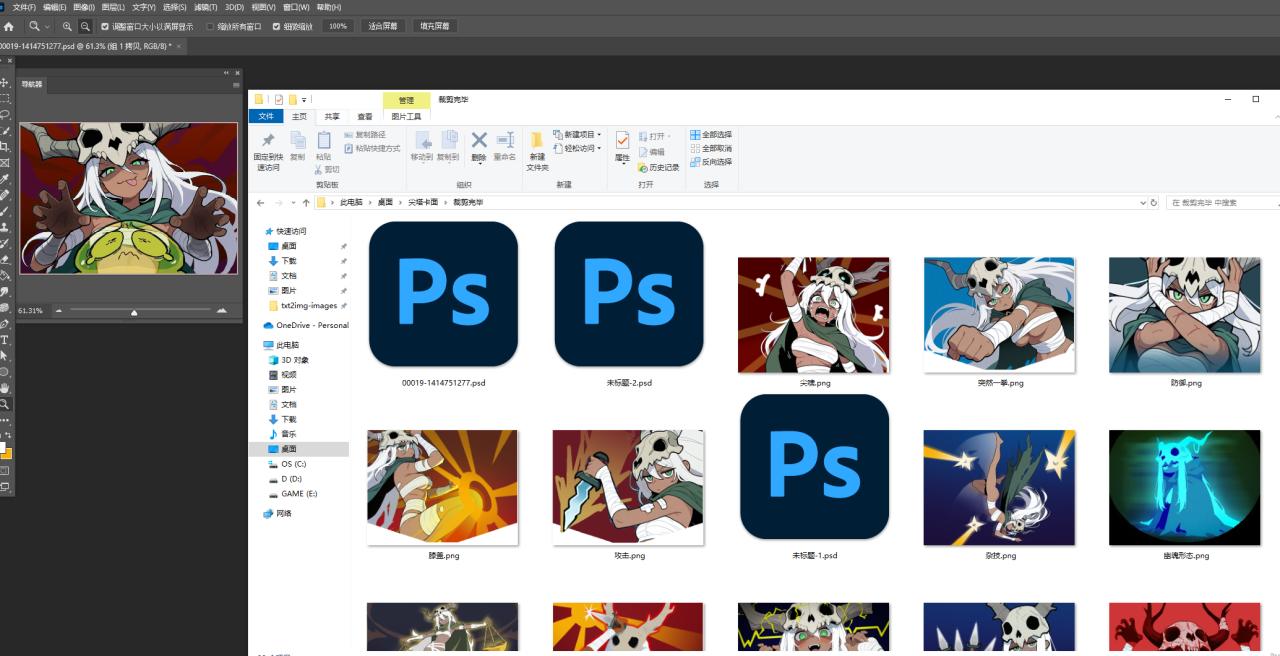1280x656 pixels.
Task: Collapse Navigator panel double-arrow
Action: pyautogui.click(x=226, y=73)
